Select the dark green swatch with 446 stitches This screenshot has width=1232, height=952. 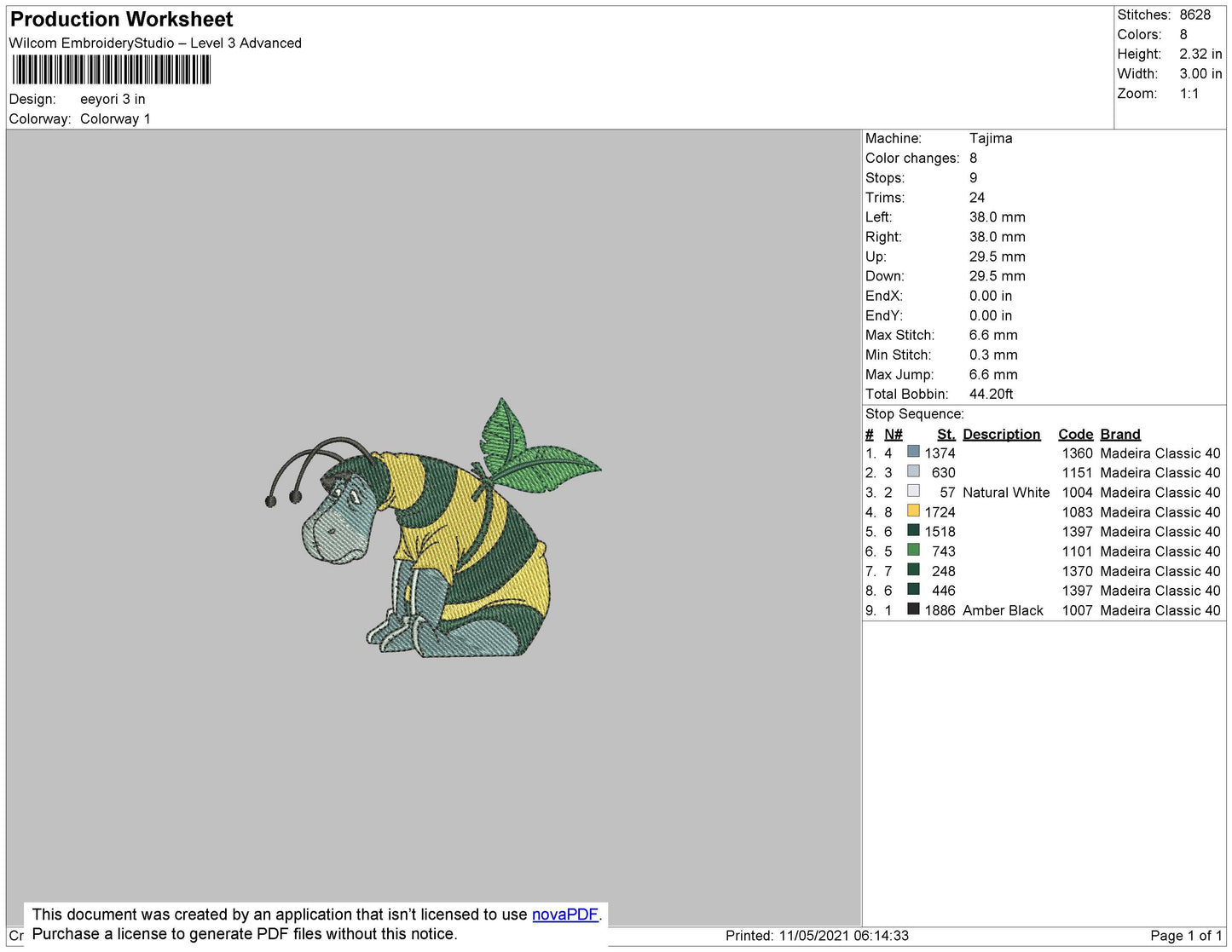click(x=913, y=589)
